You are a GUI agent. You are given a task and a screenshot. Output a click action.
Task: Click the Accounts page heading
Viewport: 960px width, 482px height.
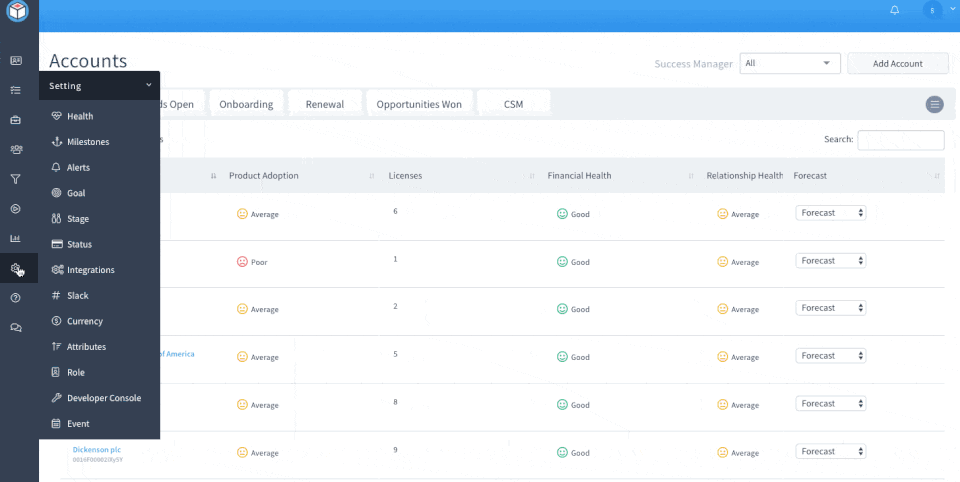coord(88,61)
